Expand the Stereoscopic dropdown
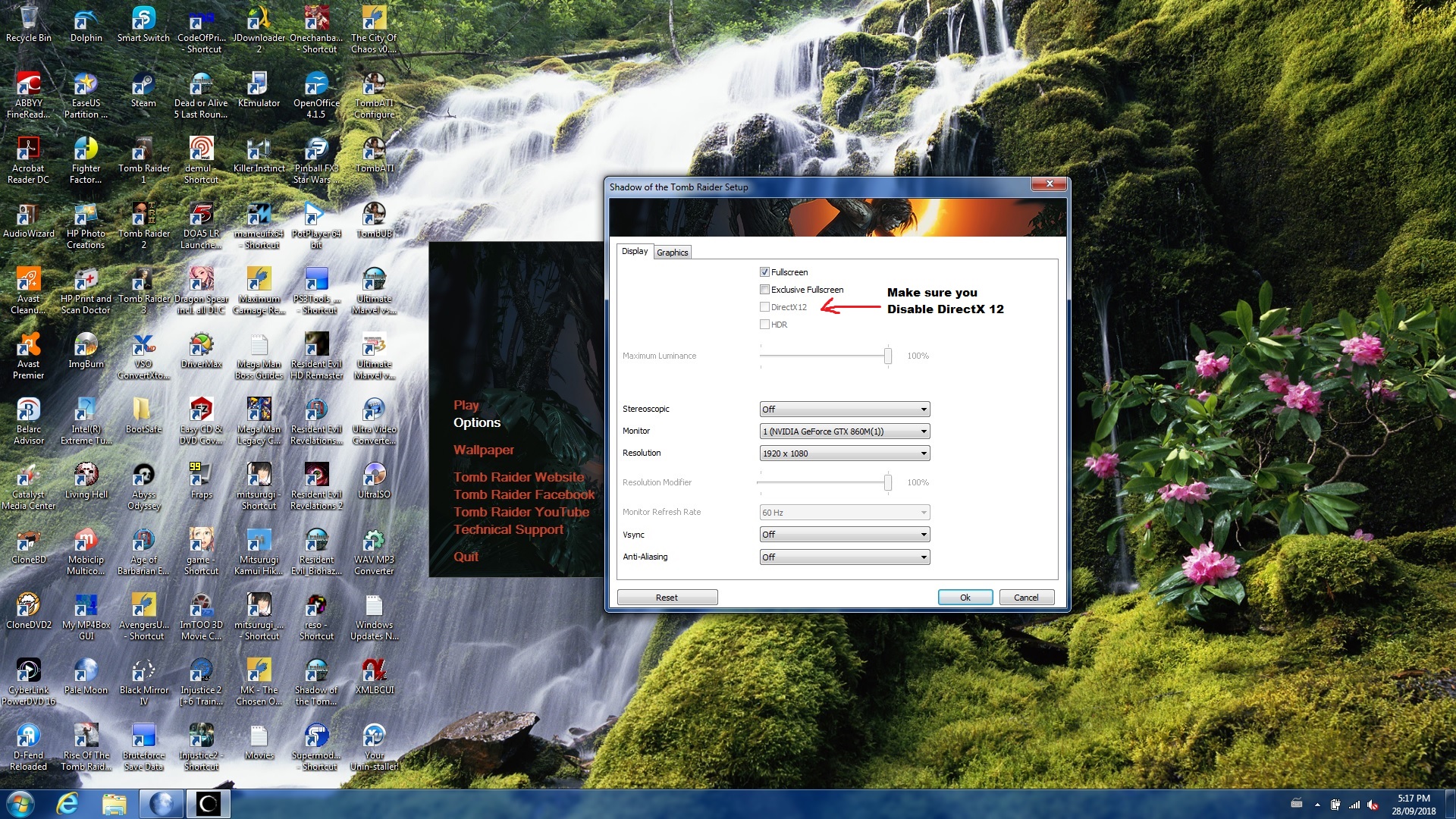The height and width of the screenshot is (819, 1456). click(x=844, y=409)
